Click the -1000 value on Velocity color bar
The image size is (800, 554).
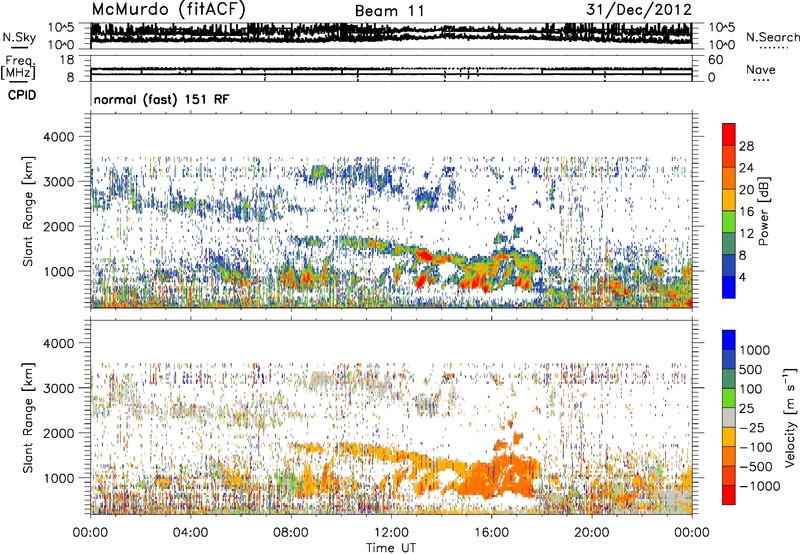[759, 486]
